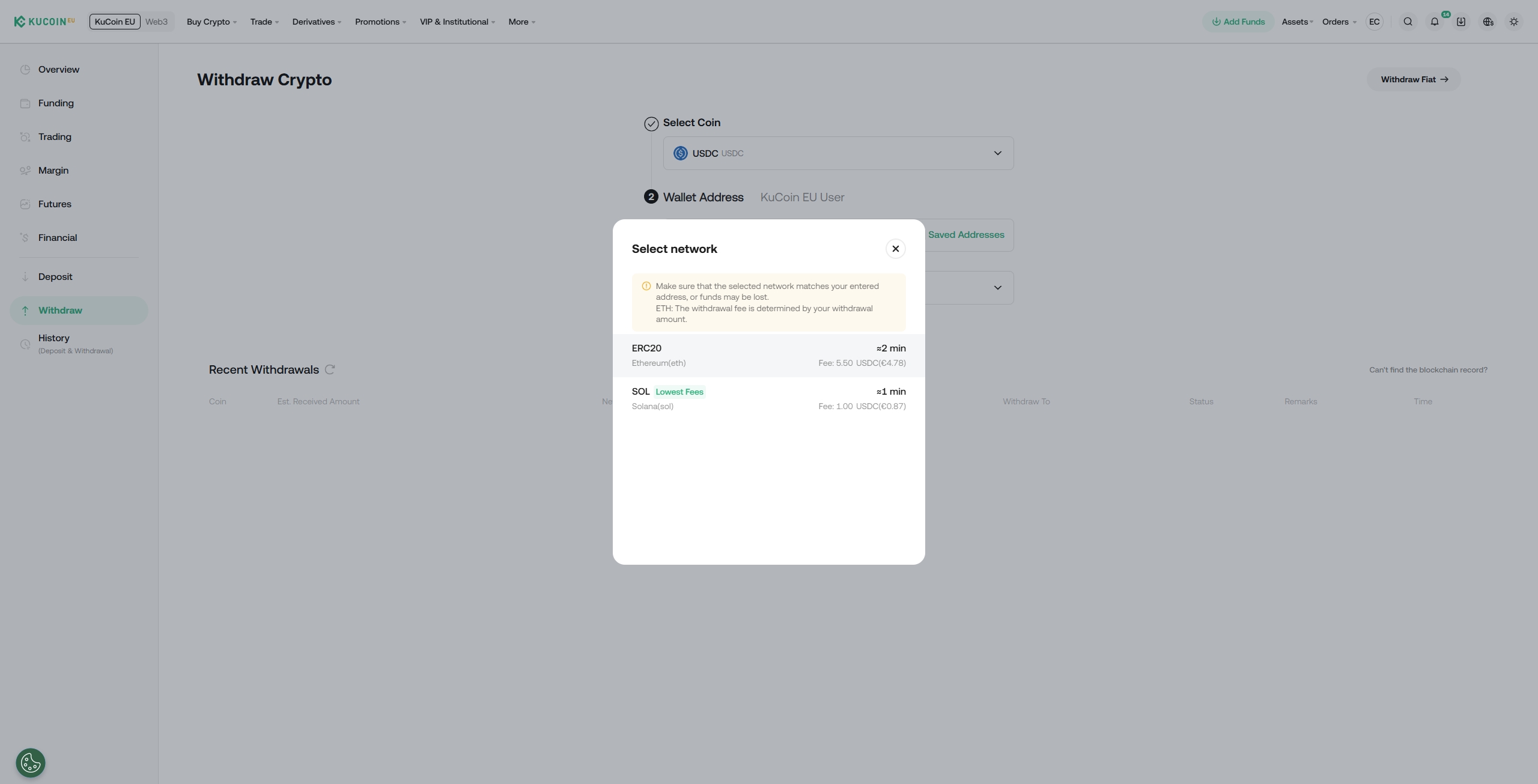Go to Futures in the sidebar
The width and height of the screenshot is (1538, 784).
[x=79, y=204]
